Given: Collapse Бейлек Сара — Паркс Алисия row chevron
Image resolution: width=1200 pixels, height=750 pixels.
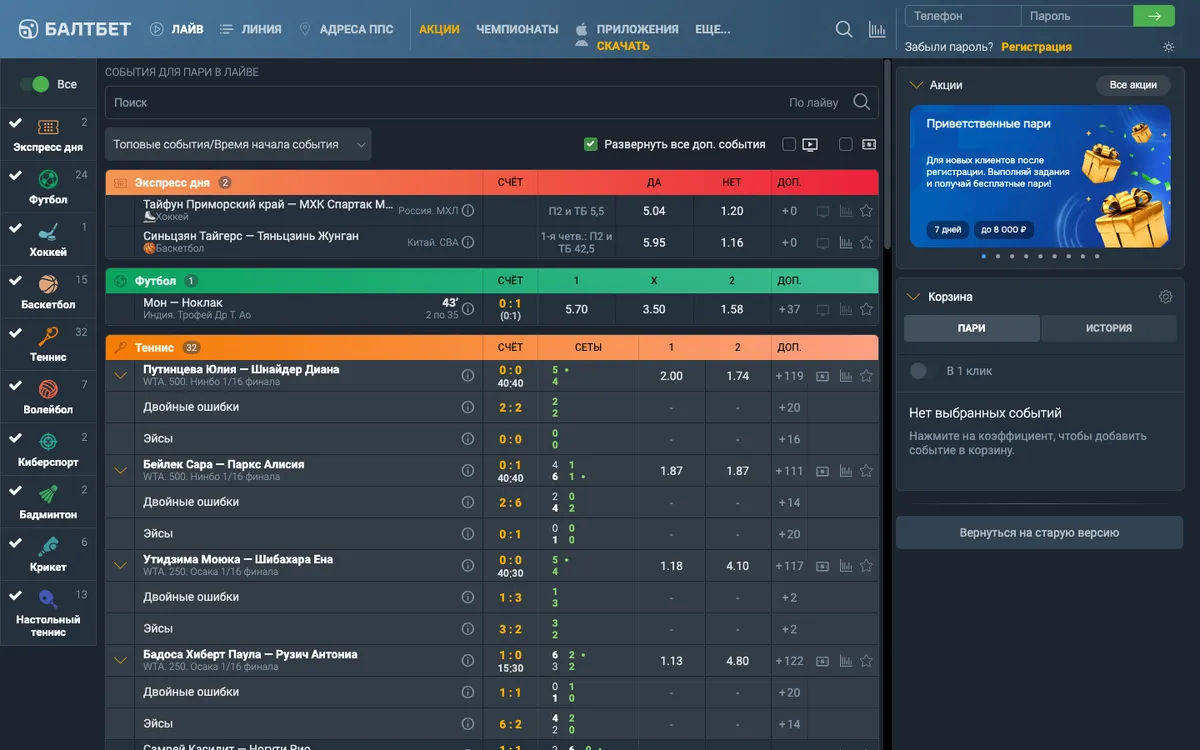Looking at the screenshot, I should (x=121, y=471).
